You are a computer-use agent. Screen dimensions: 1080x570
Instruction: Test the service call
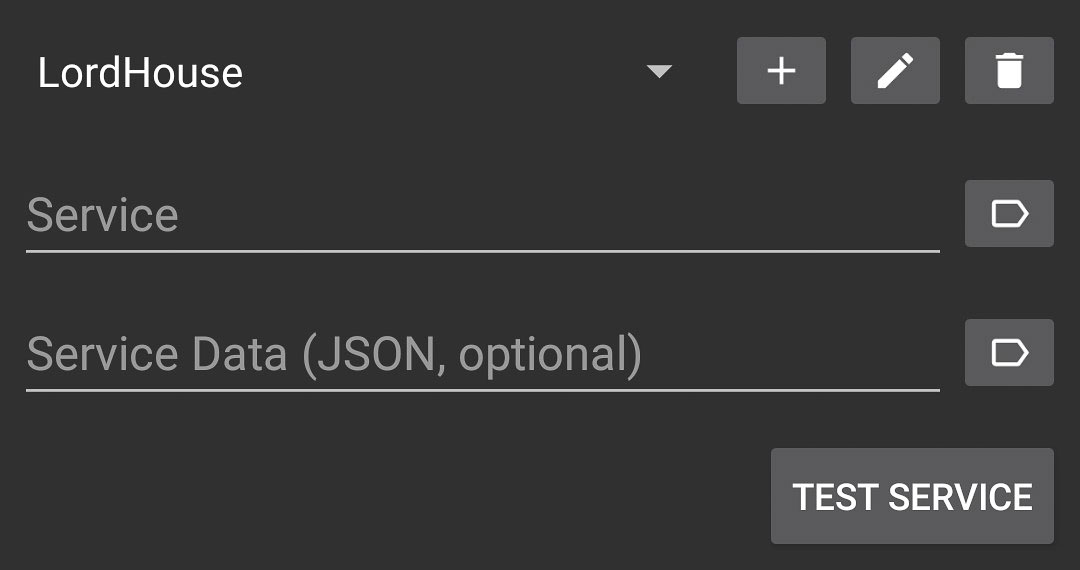912,496
